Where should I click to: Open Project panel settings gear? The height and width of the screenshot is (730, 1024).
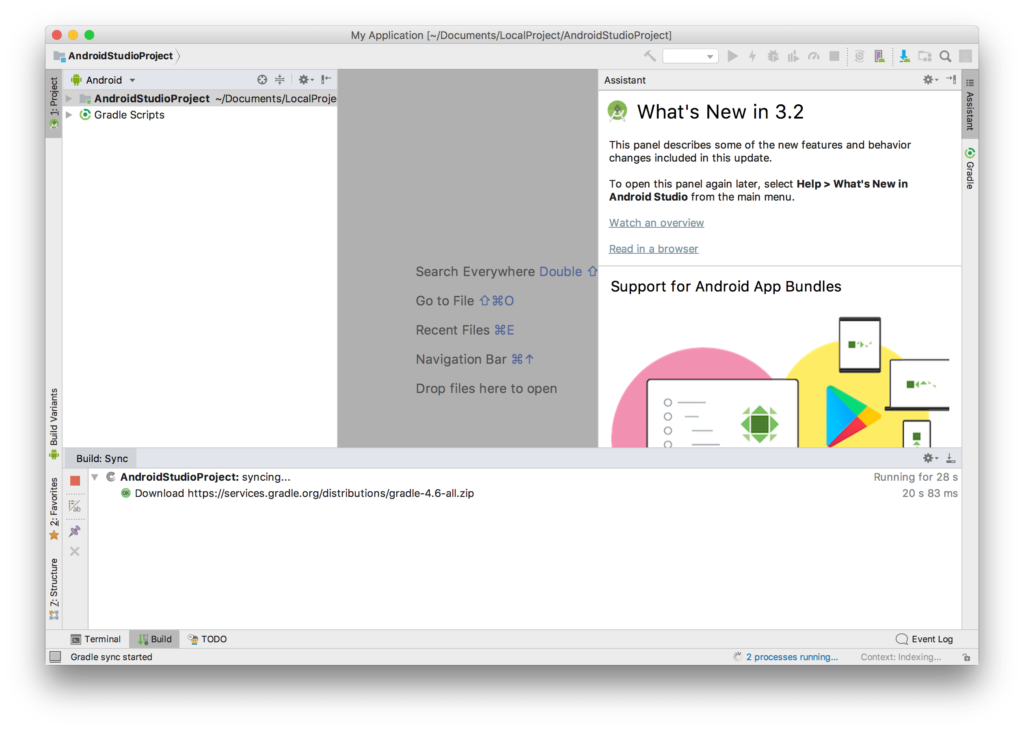(x=304, y=80)
